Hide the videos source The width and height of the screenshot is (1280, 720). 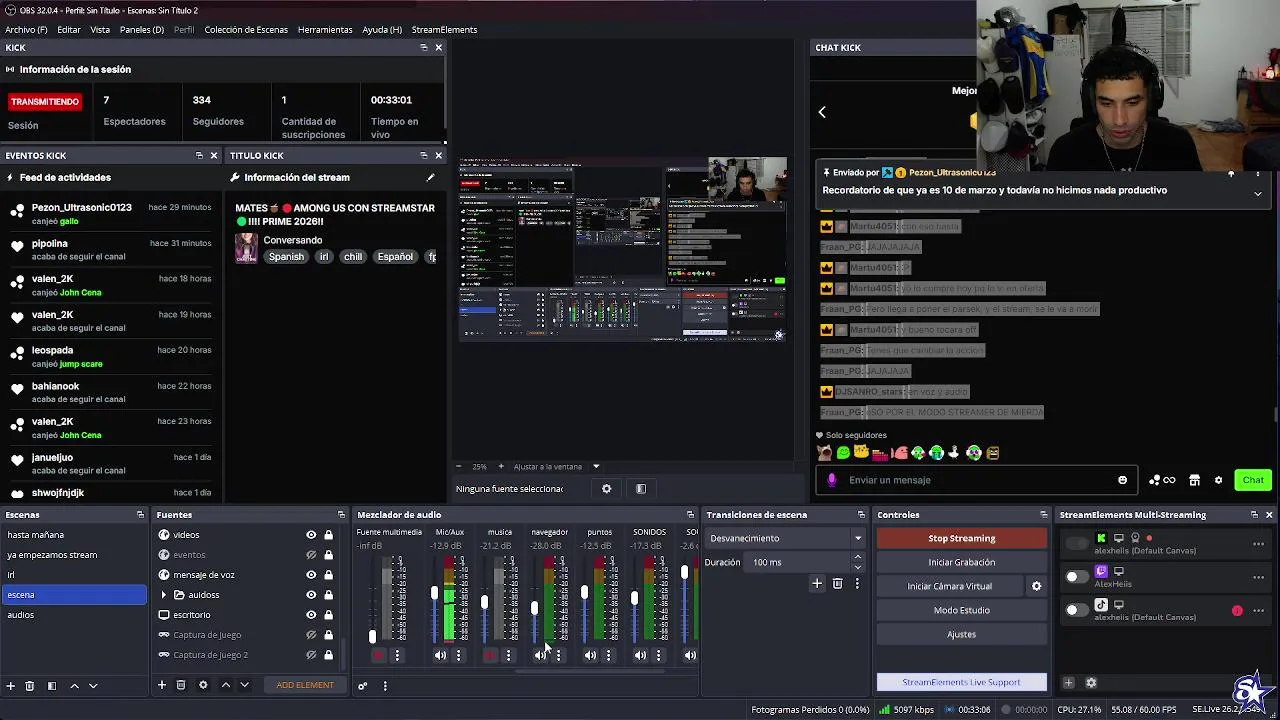(x=311, y=535)
